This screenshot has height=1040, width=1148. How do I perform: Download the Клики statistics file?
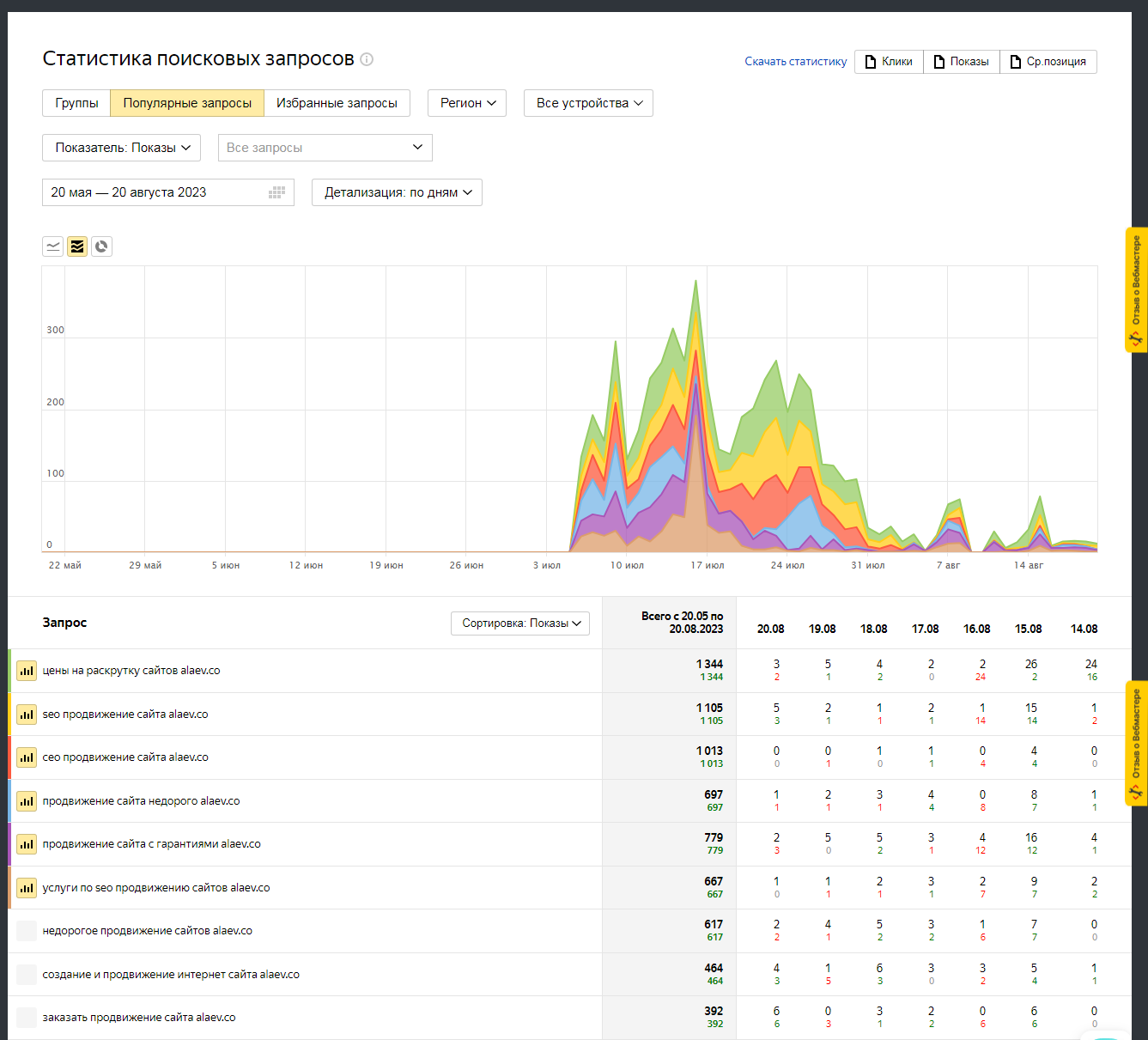click(x=889, y=62)
